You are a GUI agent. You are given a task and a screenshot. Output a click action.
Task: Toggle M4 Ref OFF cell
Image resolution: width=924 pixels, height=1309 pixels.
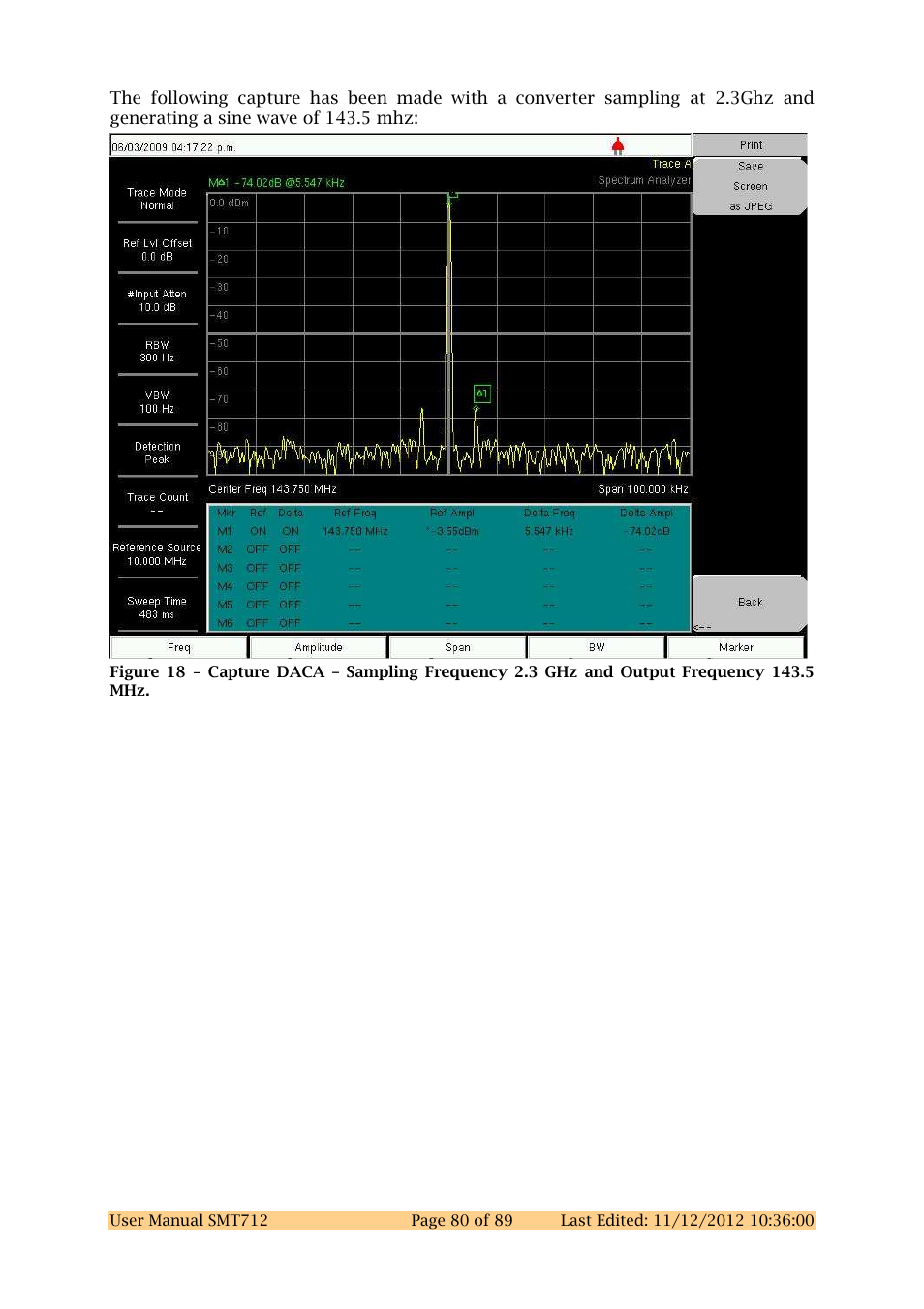(258, 586)
